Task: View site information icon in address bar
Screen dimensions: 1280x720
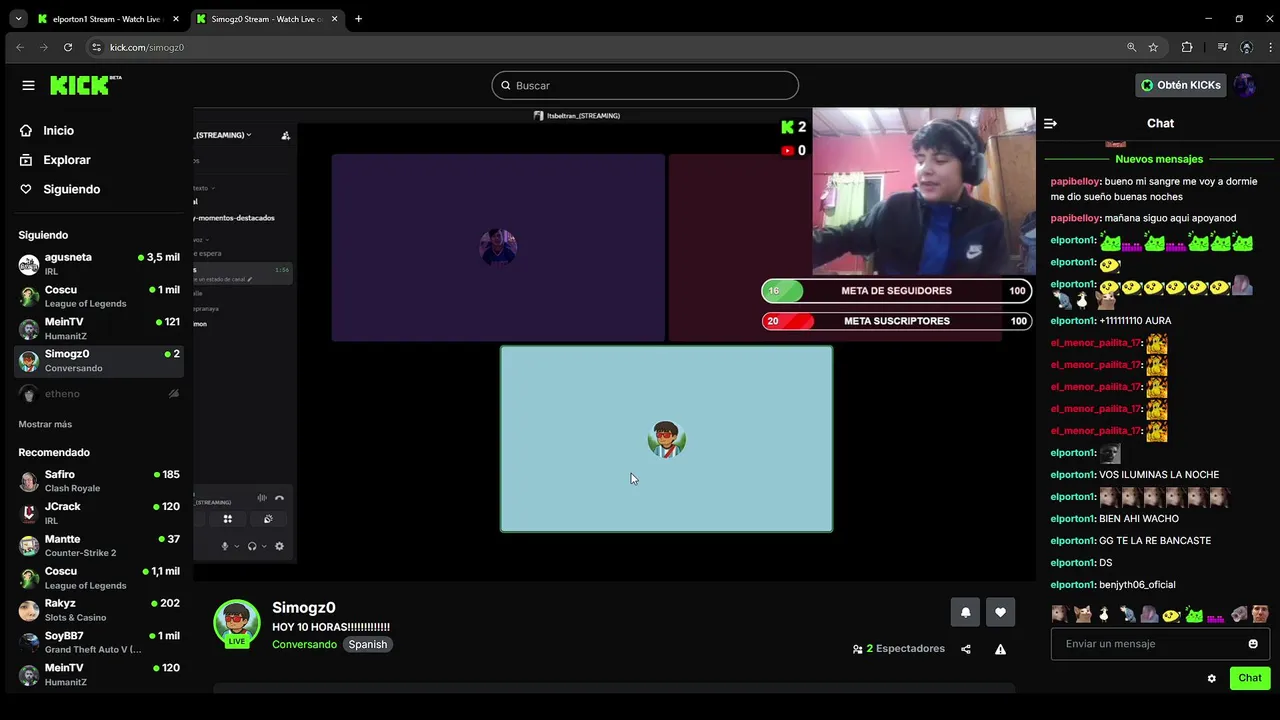Action: point(96,47)
